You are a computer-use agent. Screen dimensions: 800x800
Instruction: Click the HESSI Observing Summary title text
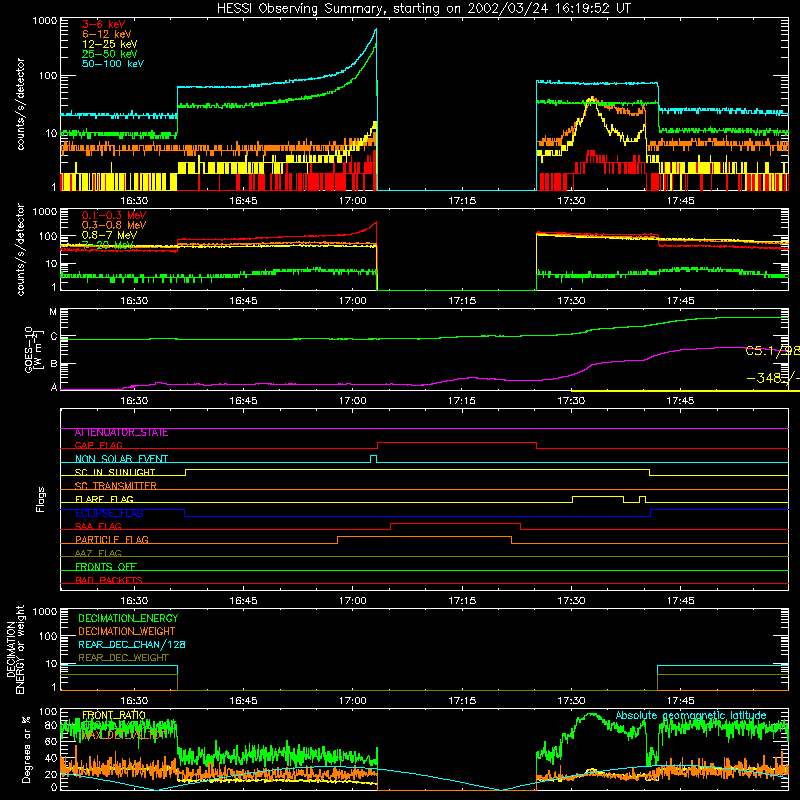coord(423,9)
